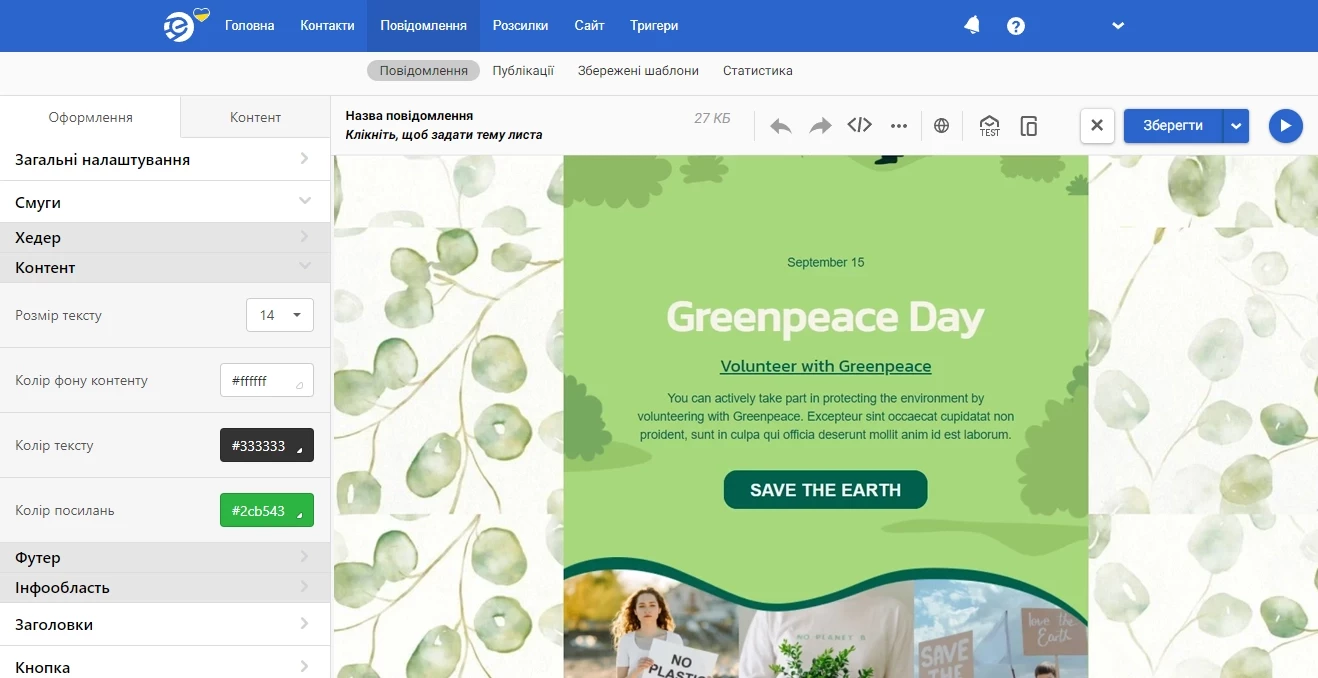1318x678 pixels.
Task: Select the Оформлення panel tab
Action: tap(90, 117)
